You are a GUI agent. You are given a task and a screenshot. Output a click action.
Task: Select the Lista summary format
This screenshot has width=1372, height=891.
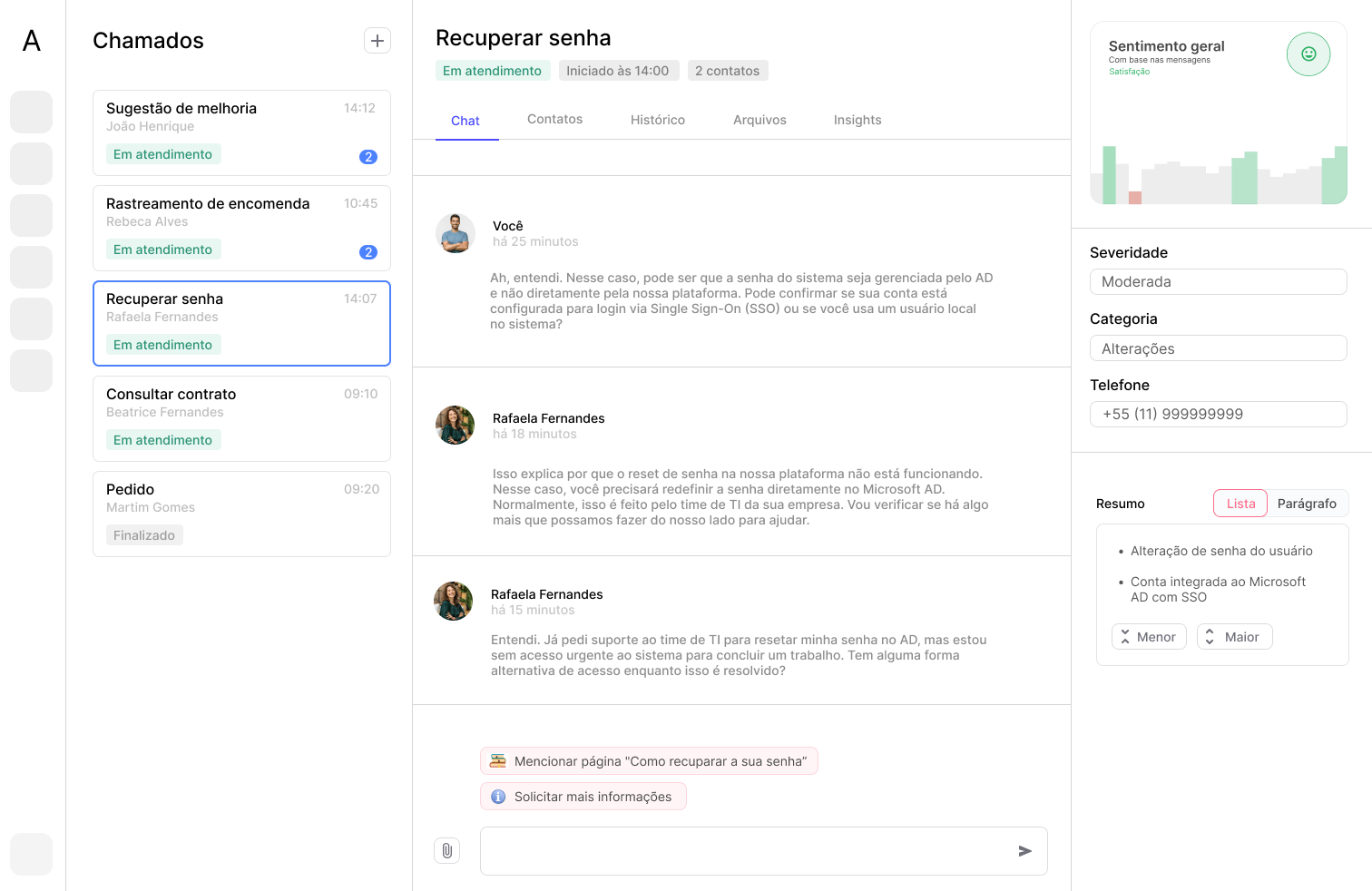pos(1240,503)
